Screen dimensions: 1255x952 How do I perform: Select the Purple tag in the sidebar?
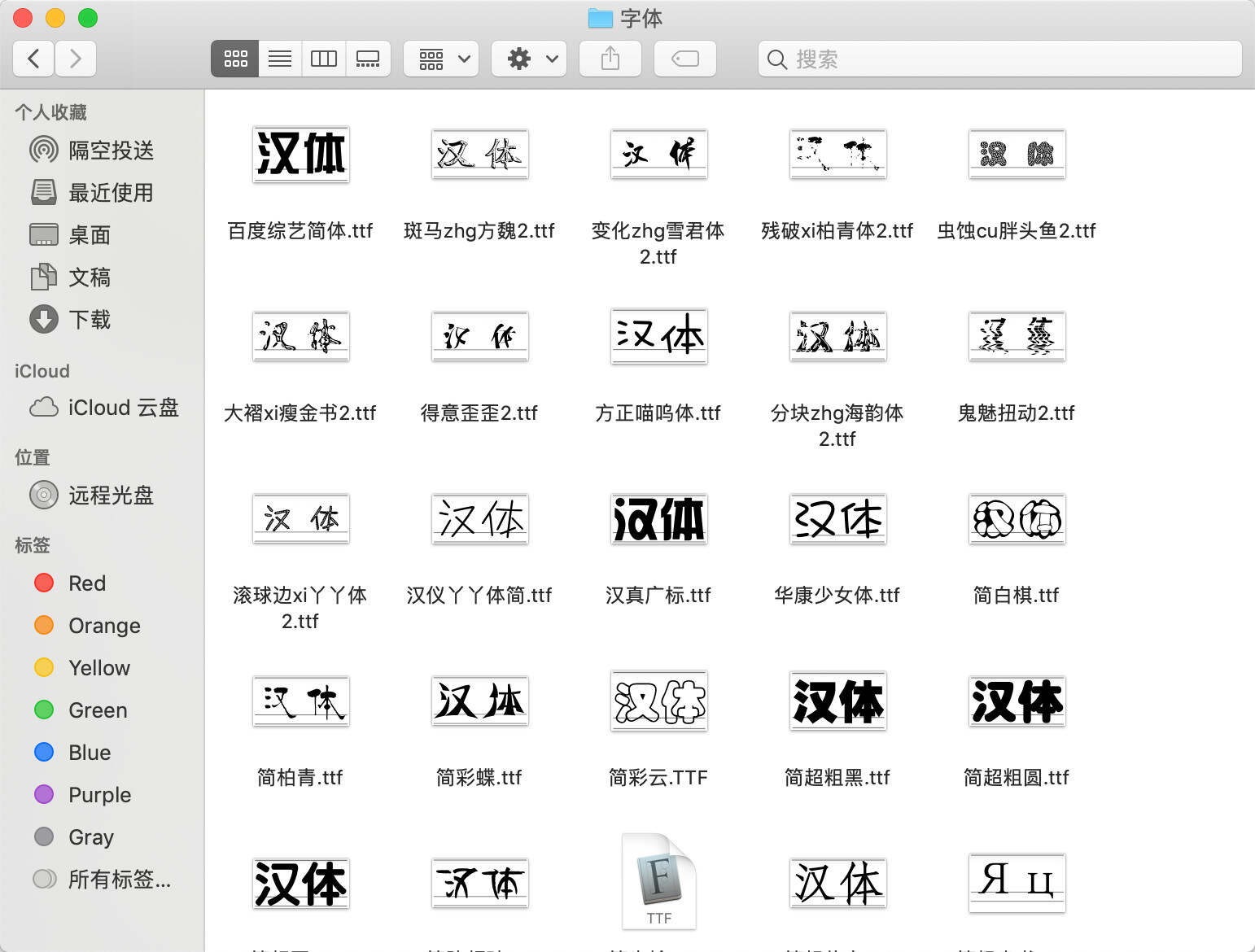tap(98, 794)
